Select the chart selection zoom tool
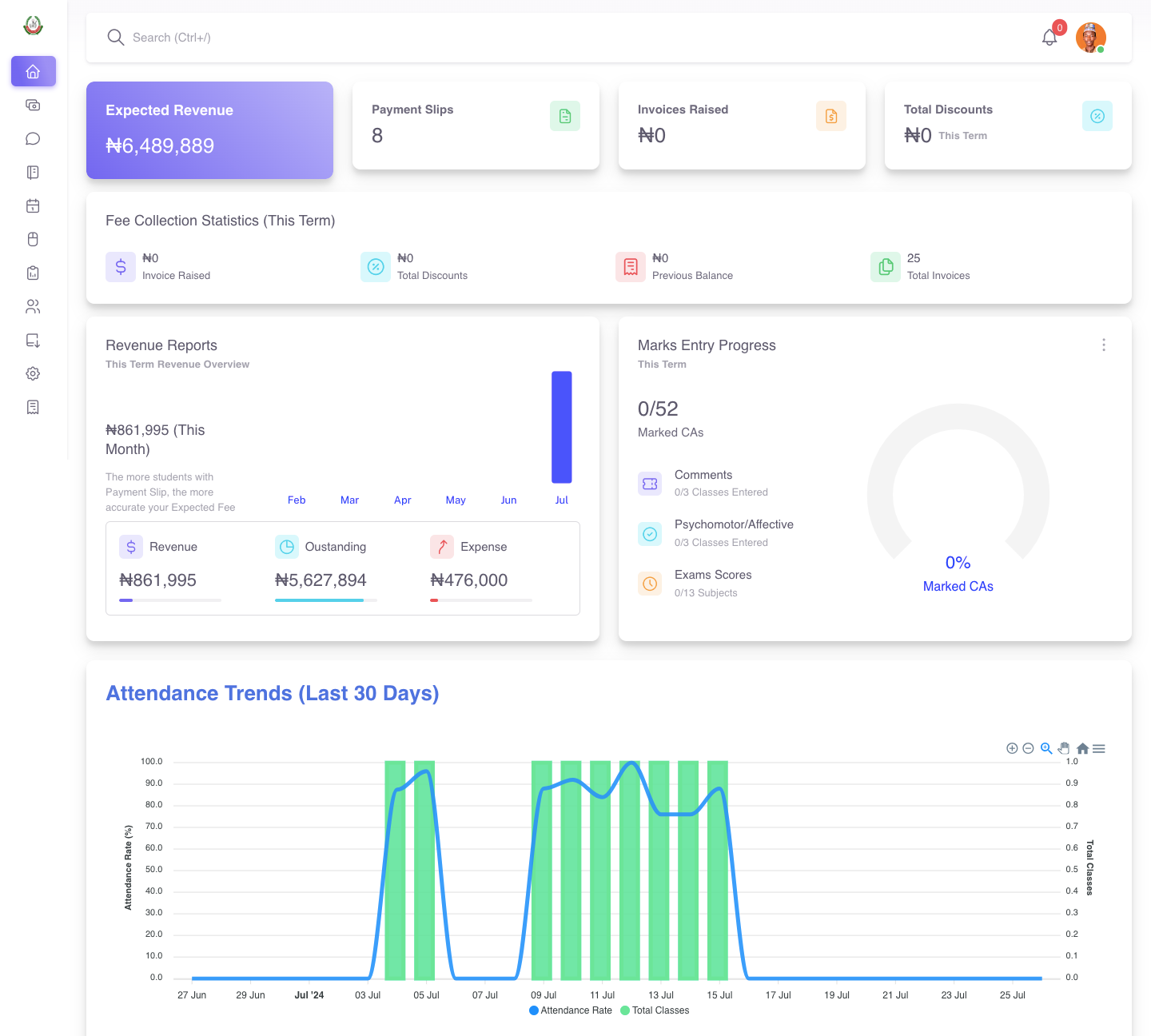Viewport: 1151px width, 1036px height. [x=1046, y=748]
